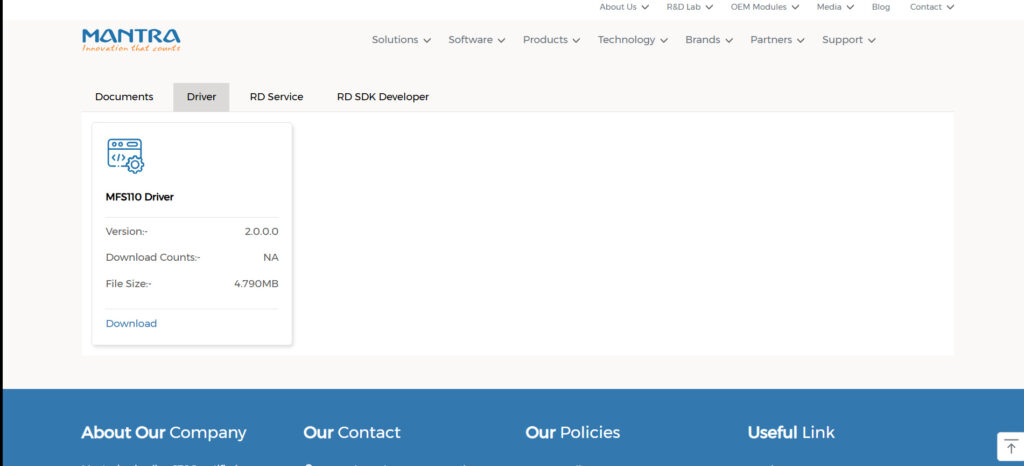The image size is (1024, 466).
Task: Open the About Us dropdown
Action: [x=624, y=7]
